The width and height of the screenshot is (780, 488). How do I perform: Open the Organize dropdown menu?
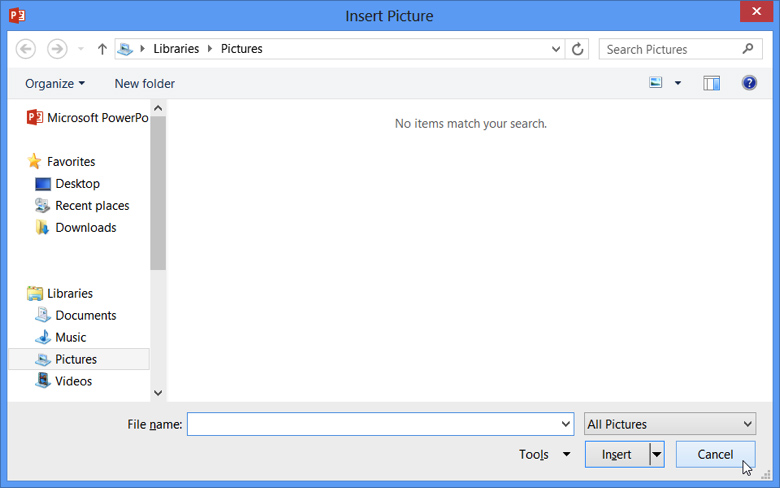(x=55, y=83)
